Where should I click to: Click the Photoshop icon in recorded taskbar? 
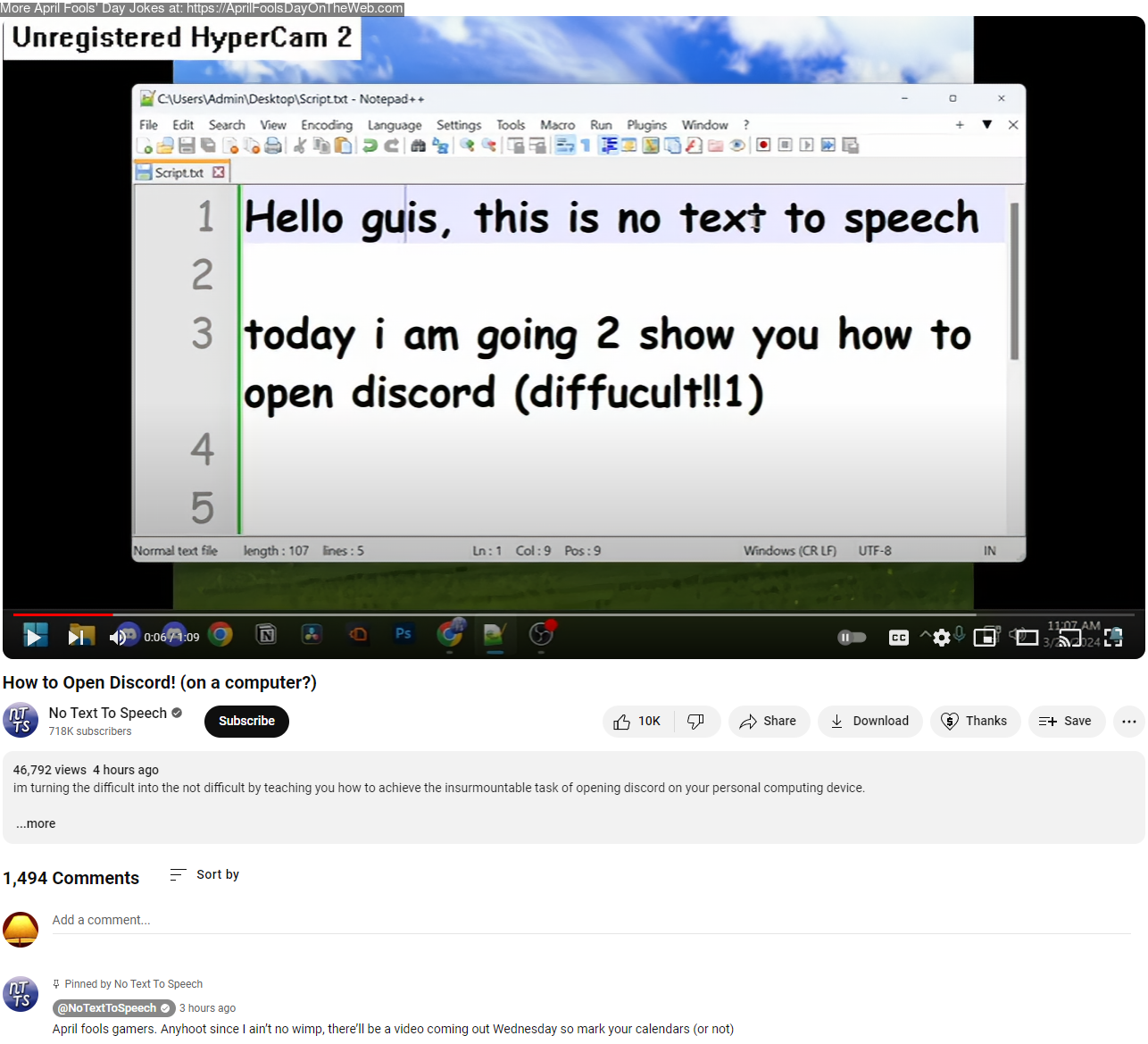click(x=403, y=634)
